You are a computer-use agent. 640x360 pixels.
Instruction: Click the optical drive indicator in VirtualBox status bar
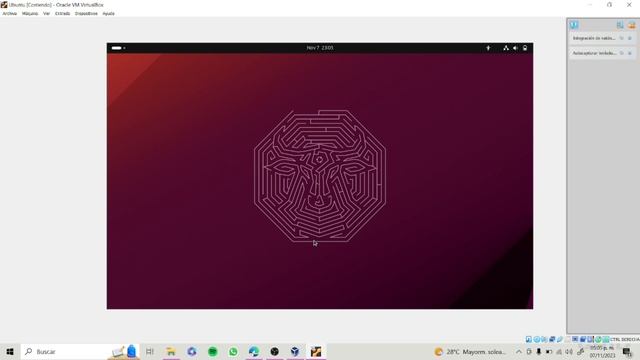pos(537,340)
